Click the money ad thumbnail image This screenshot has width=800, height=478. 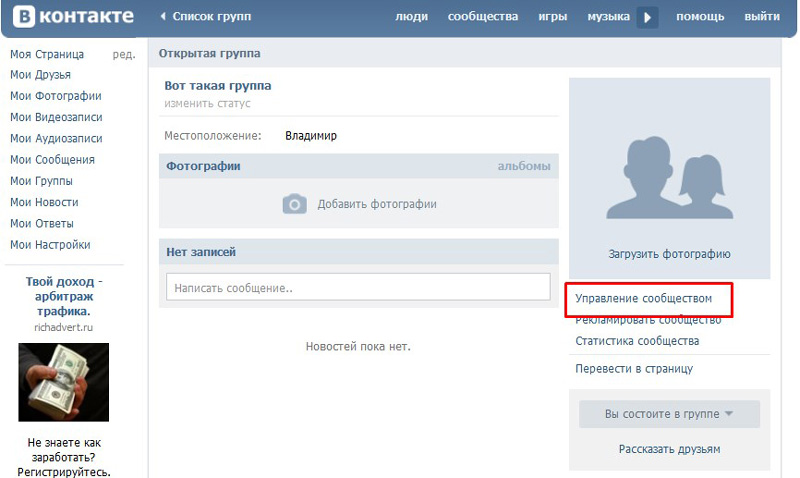click(x=64, y=382)
